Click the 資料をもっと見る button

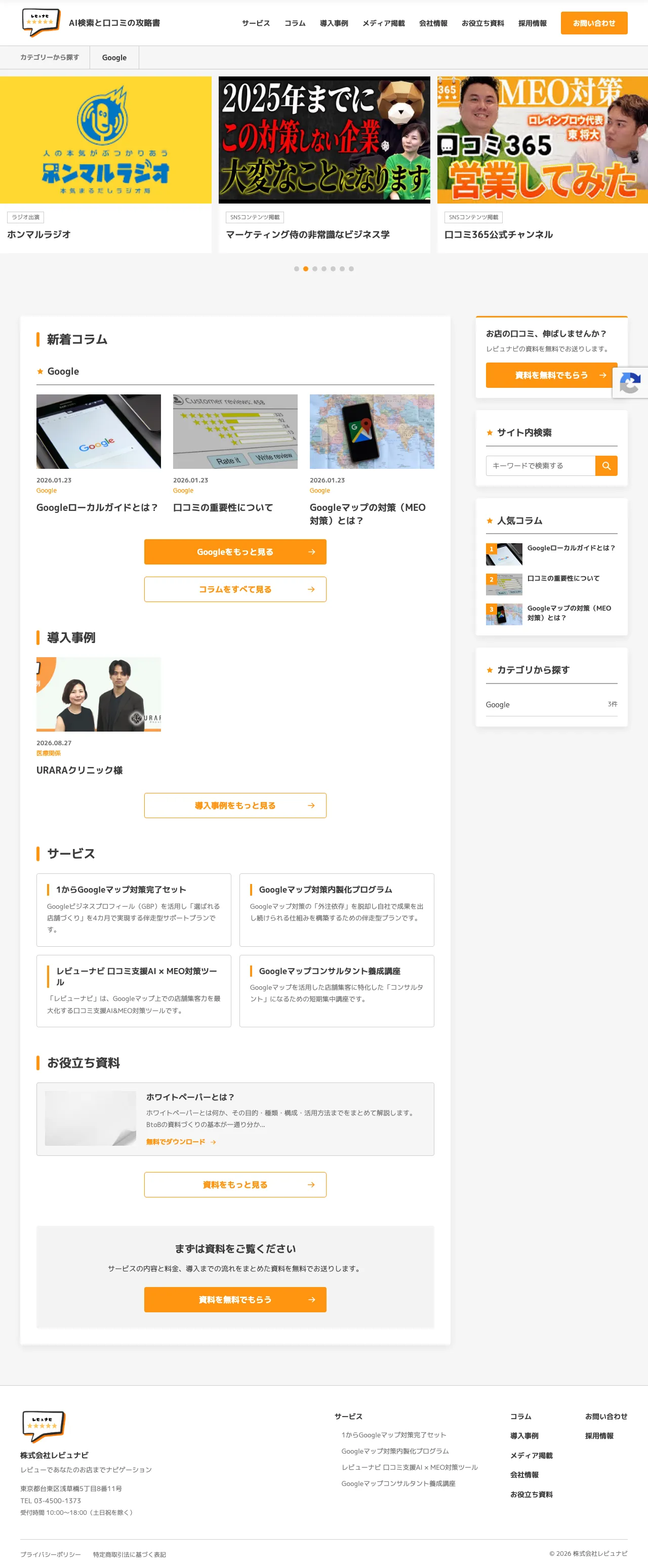click(235, 1185)
